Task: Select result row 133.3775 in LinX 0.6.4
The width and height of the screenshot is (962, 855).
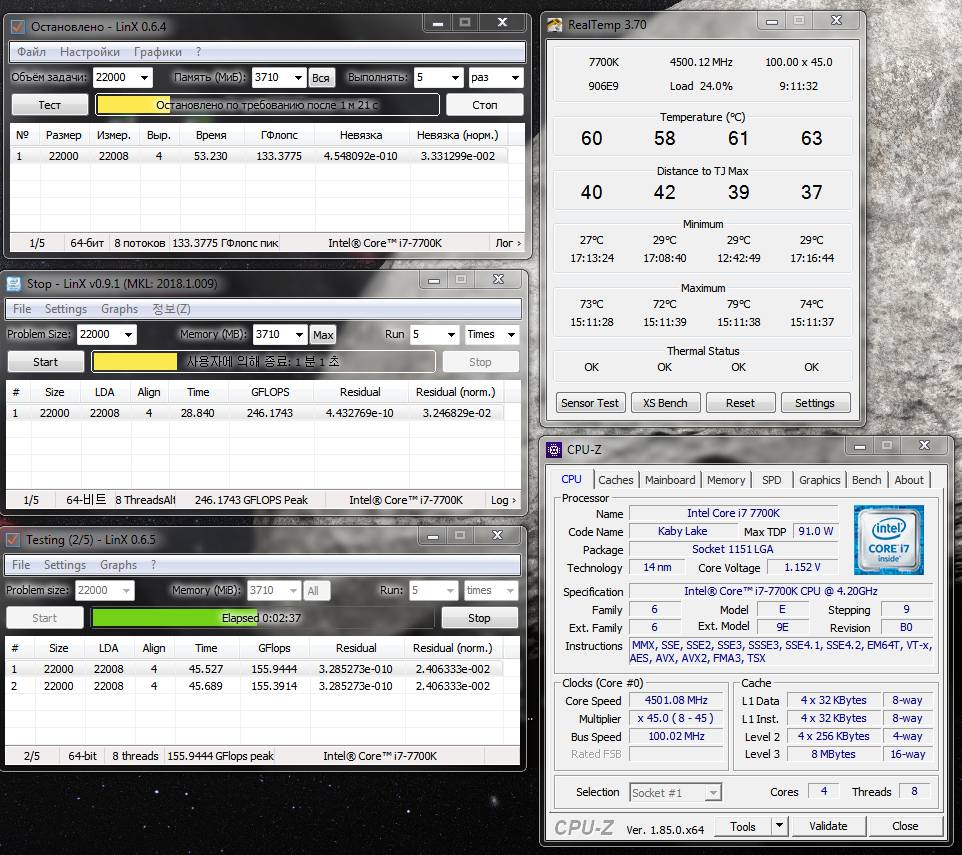Action: click(x=258, y=156)
